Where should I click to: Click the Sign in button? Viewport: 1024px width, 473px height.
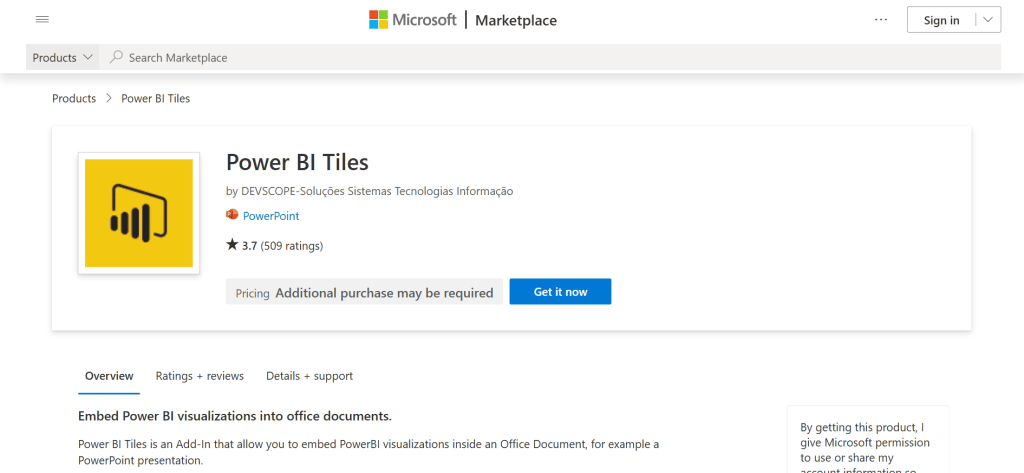coord(941,20)
